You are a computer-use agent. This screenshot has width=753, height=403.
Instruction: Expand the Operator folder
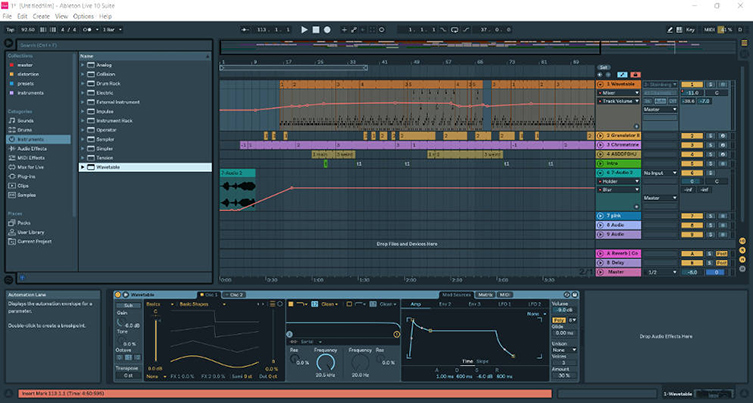click(83, 130)
